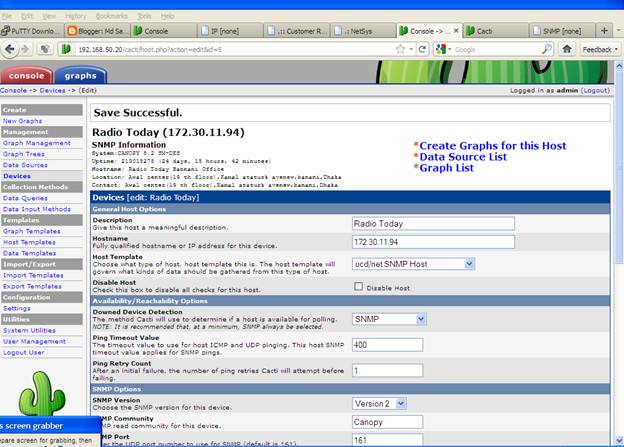
Task: Open the SNMP Version dropdown
Action: point(379,404)
